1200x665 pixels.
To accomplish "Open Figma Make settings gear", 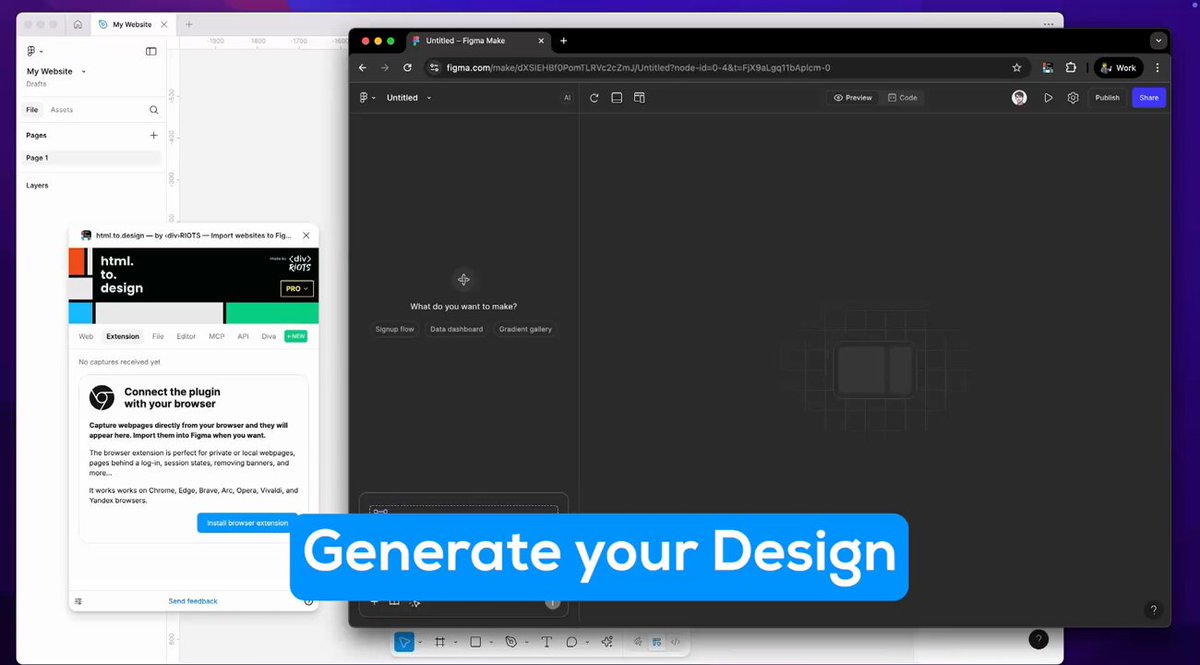I will pos(1073,98).
